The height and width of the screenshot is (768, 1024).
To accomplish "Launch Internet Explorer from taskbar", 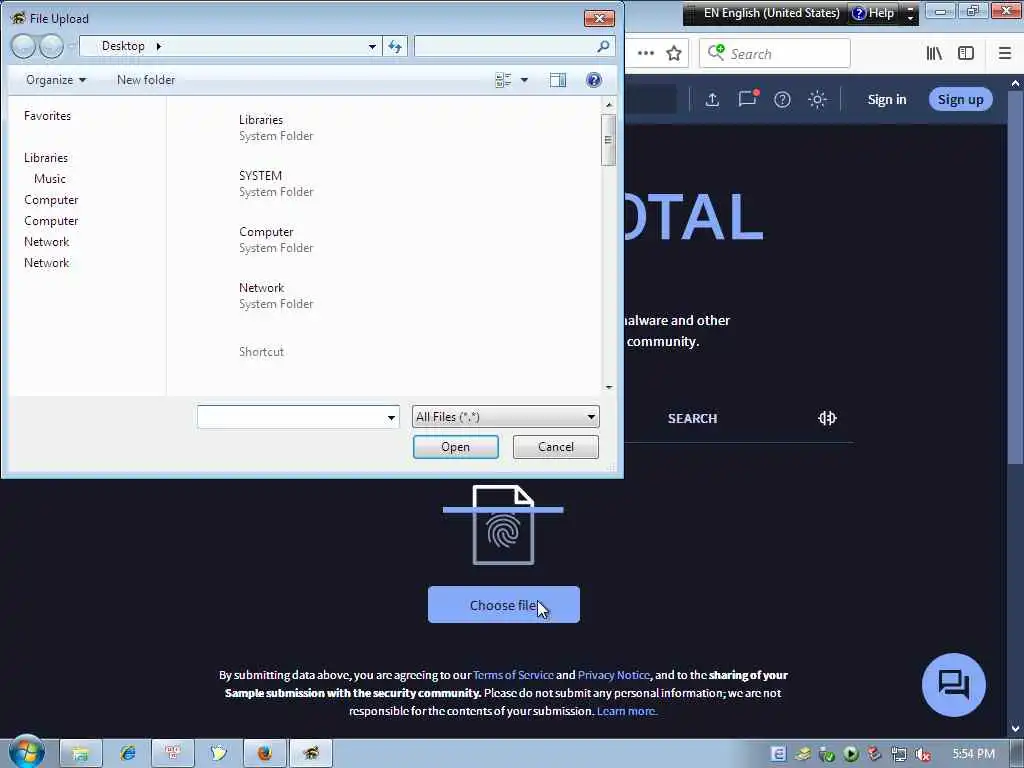I will pyautogui.click(x=127, y=753).
